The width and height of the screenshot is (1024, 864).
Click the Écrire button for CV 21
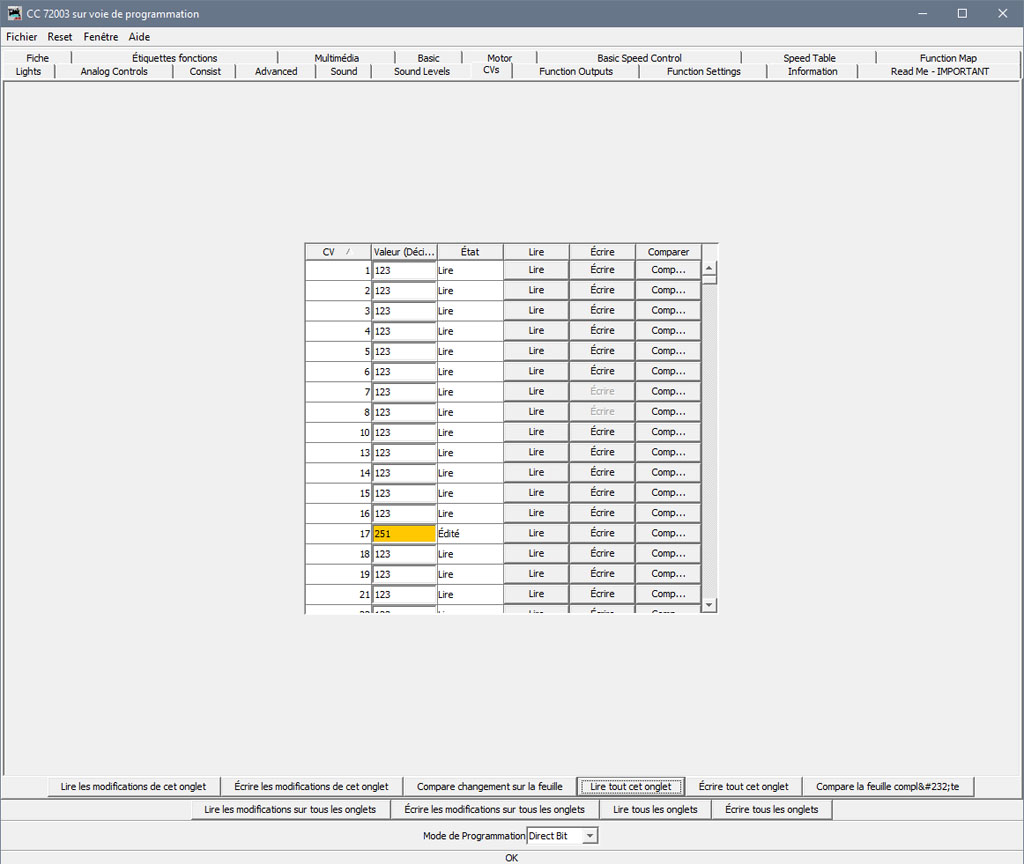pyautogui.click(x=602, y=594)
